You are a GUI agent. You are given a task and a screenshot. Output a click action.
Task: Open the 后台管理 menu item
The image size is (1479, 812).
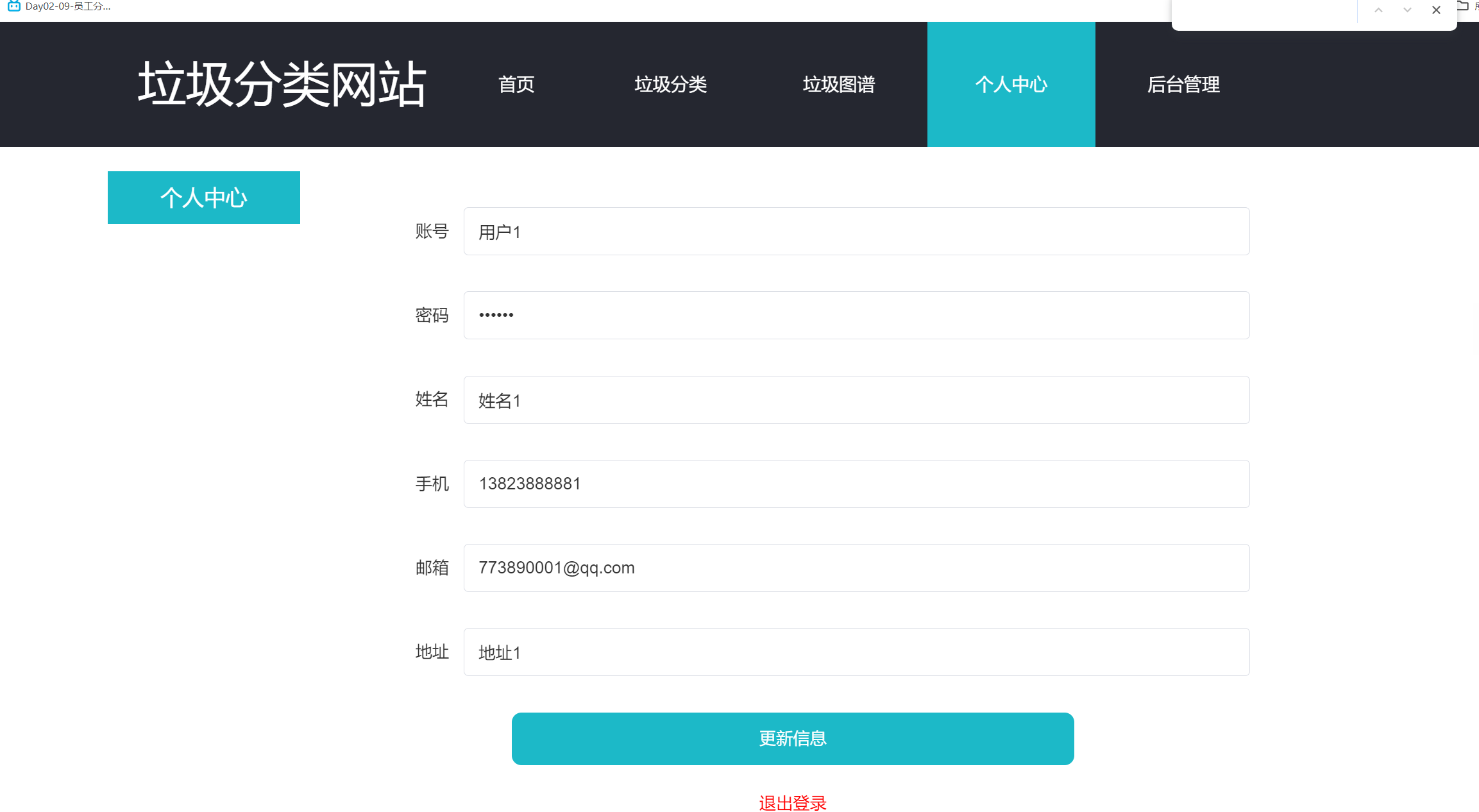pos(1183,84)
